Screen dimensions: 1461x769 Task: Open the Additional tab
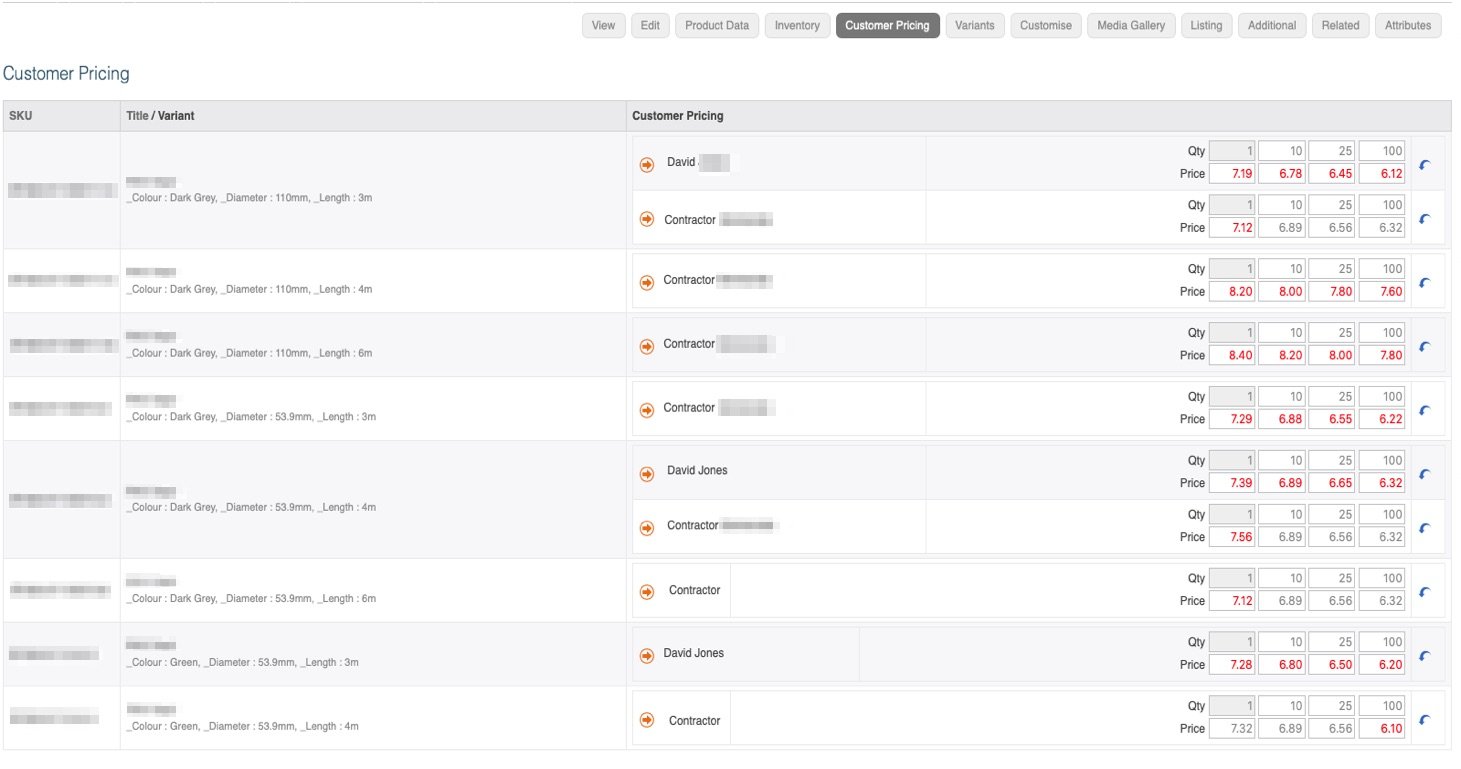(1272, 26)
